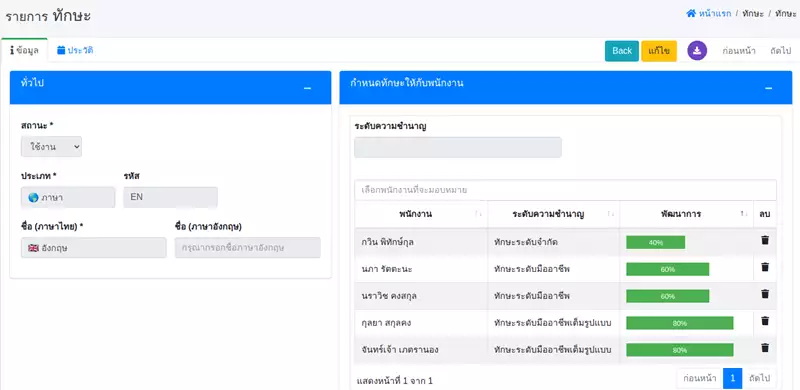
Task: Click ก่อนหน้า in the top toolbar
Action: (x=739, y=51)
